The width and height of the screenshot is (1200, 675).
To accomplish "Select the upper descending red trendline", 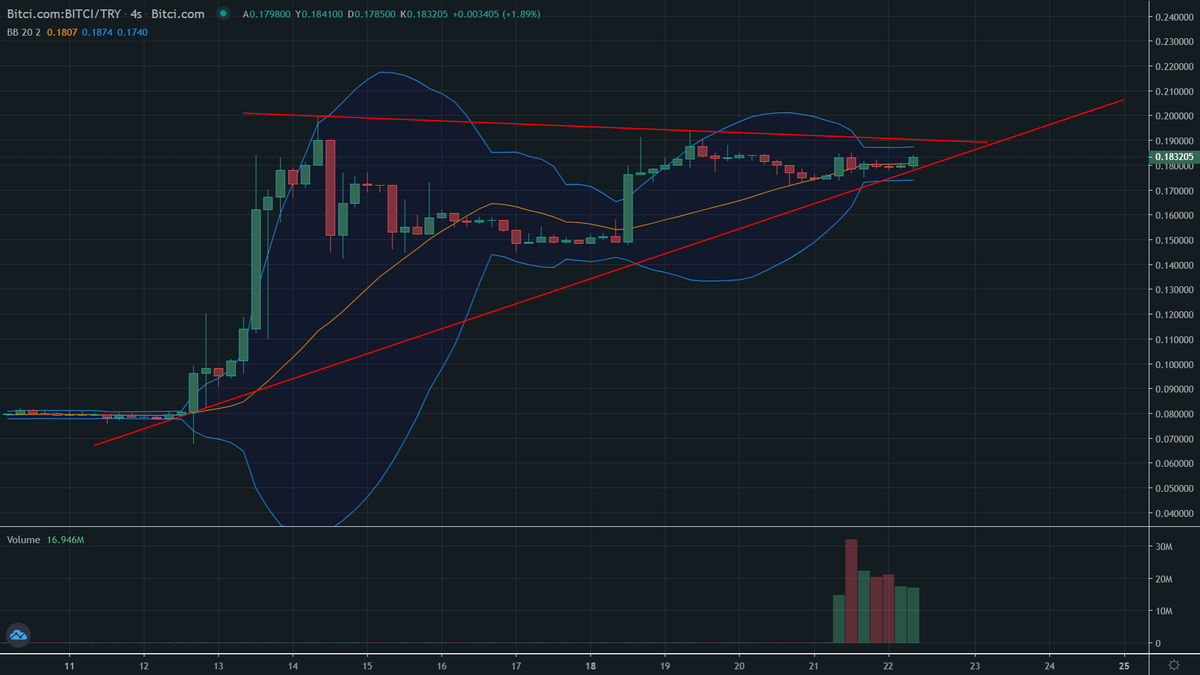I will tap(615, 127).
